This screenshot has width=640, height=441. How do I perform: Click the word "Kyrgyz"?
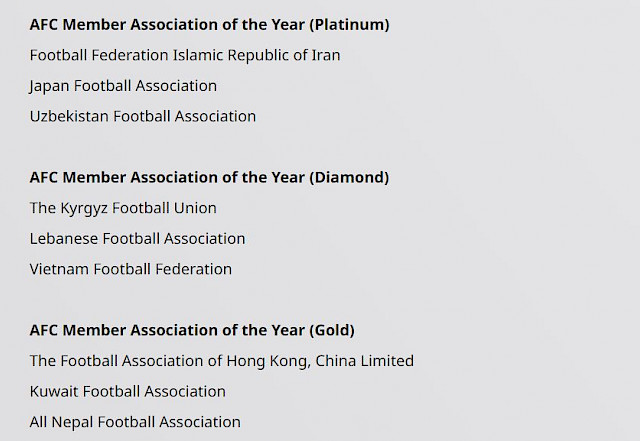click(x=84, y=209)
